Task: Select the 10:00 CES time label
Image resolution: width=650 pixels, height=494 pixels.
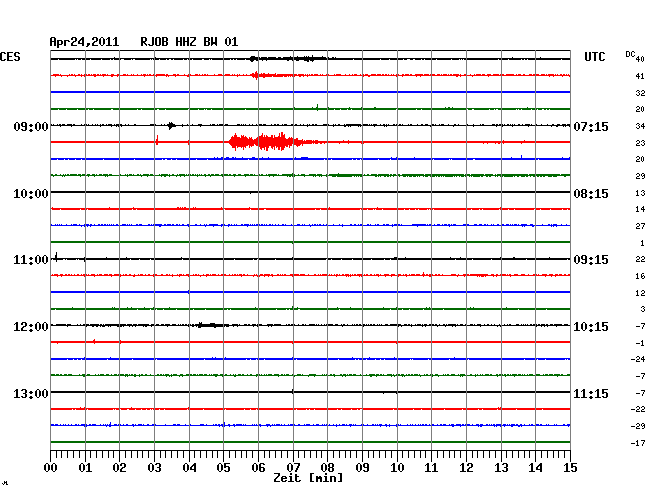Action: click(x=31, y=194)
